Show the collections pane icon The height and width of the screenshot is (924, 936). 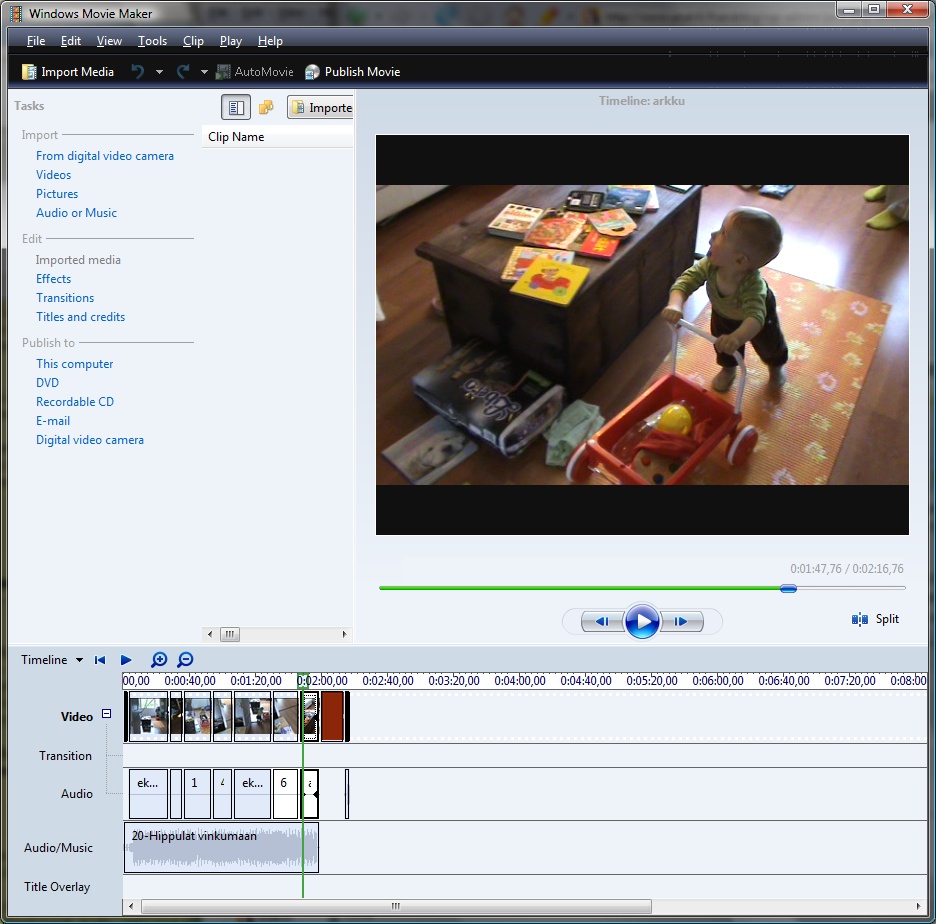[x=266, y=107]
